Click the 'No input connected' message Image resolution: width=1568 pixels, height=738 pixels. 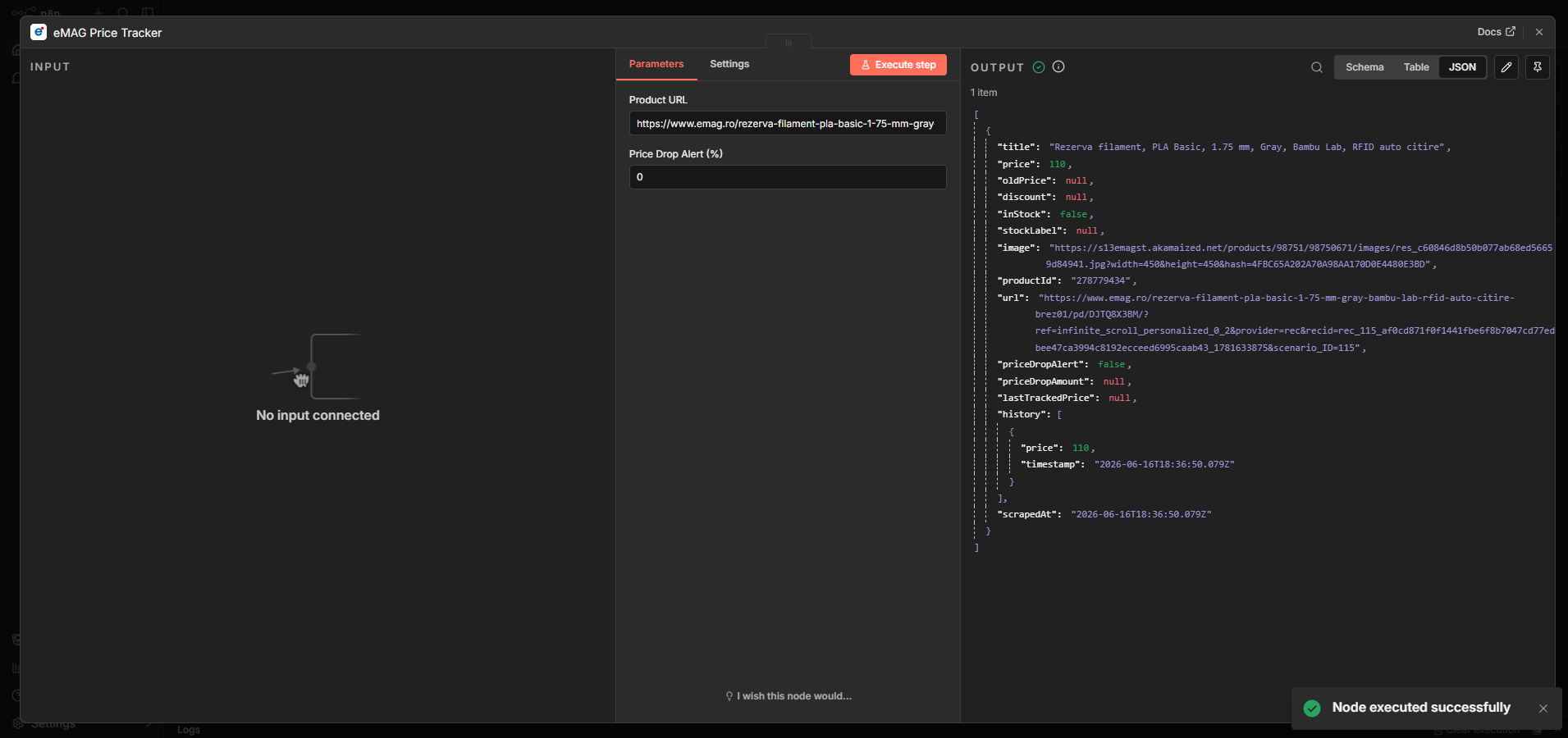click(x=318, y=416)
